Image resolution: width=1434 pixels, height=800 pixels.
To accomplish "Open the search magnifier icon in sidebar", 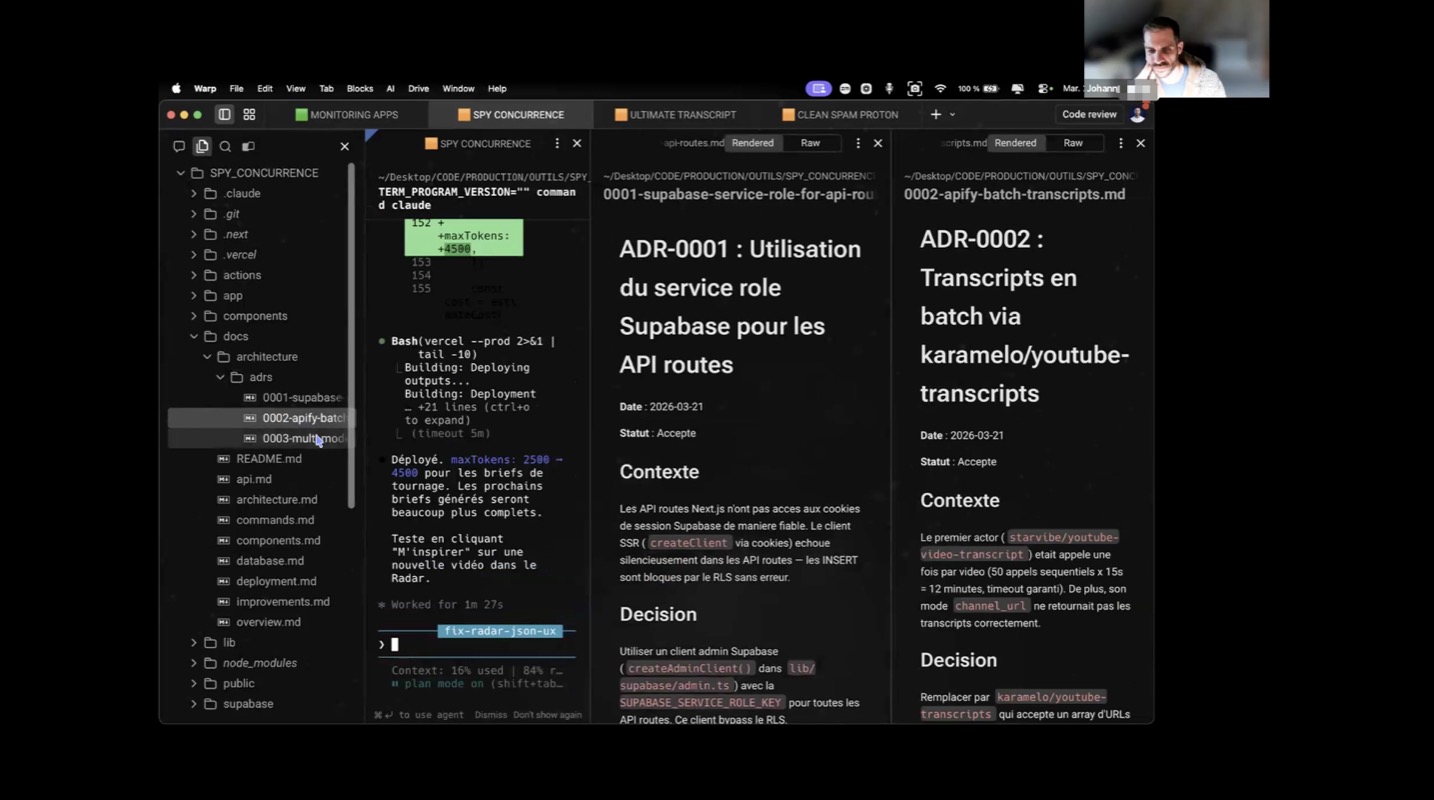I will pos(225,146).
